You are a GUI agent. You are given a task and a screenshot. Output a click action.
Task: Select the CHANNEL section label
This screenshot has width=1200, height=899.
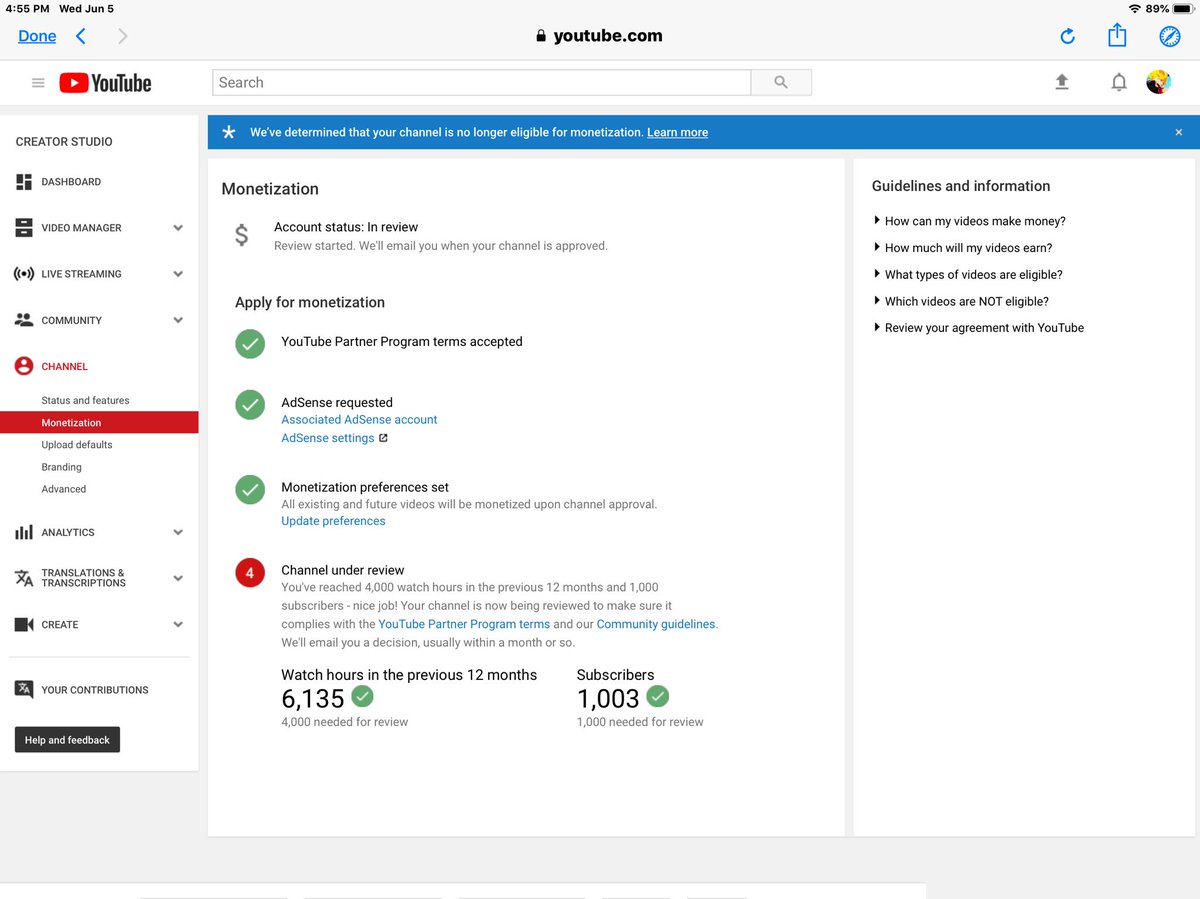64,366
